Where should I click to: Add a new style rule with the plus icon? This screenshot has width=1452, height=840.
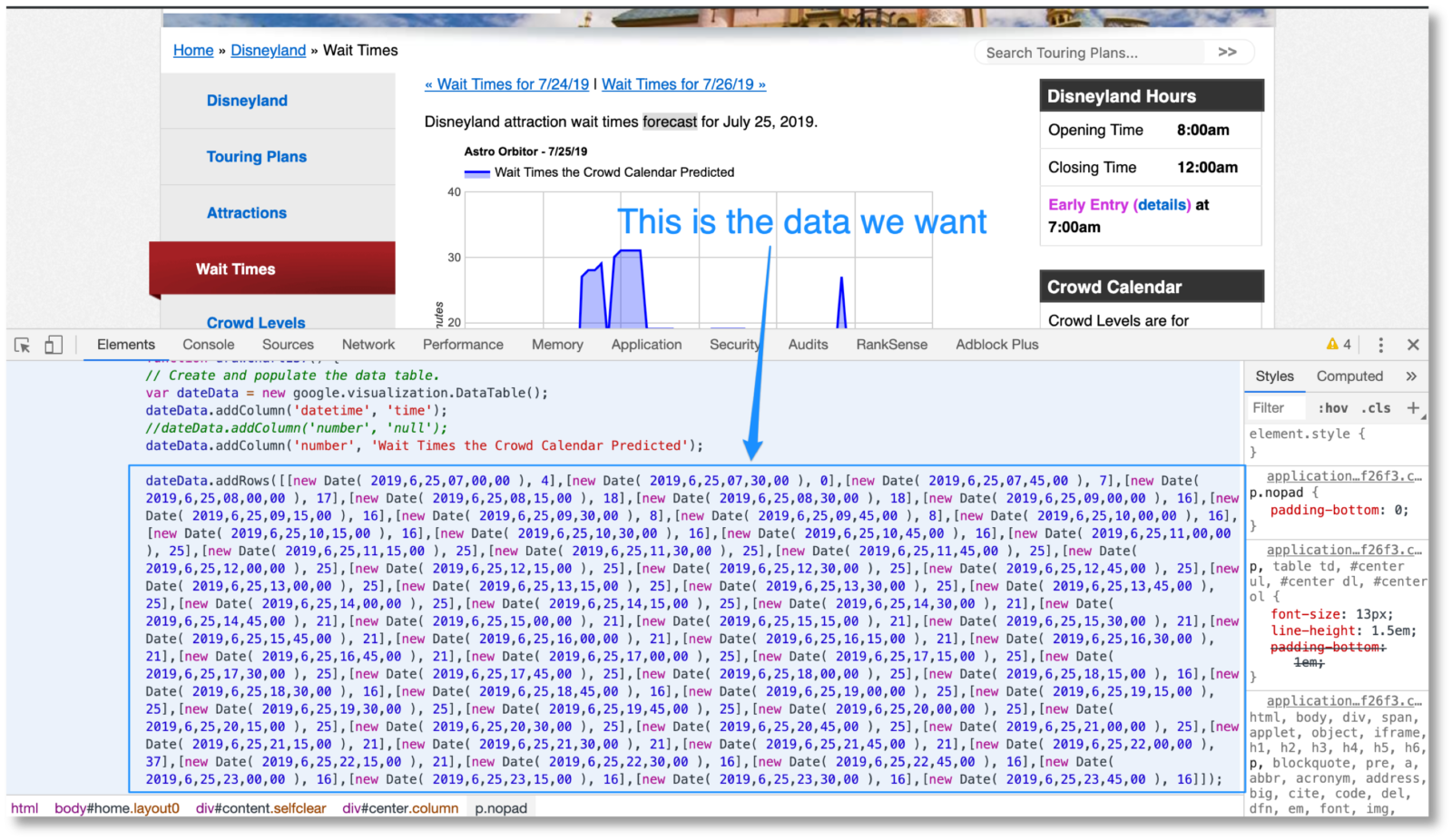pyautogui.click(x=1412, y=407)
